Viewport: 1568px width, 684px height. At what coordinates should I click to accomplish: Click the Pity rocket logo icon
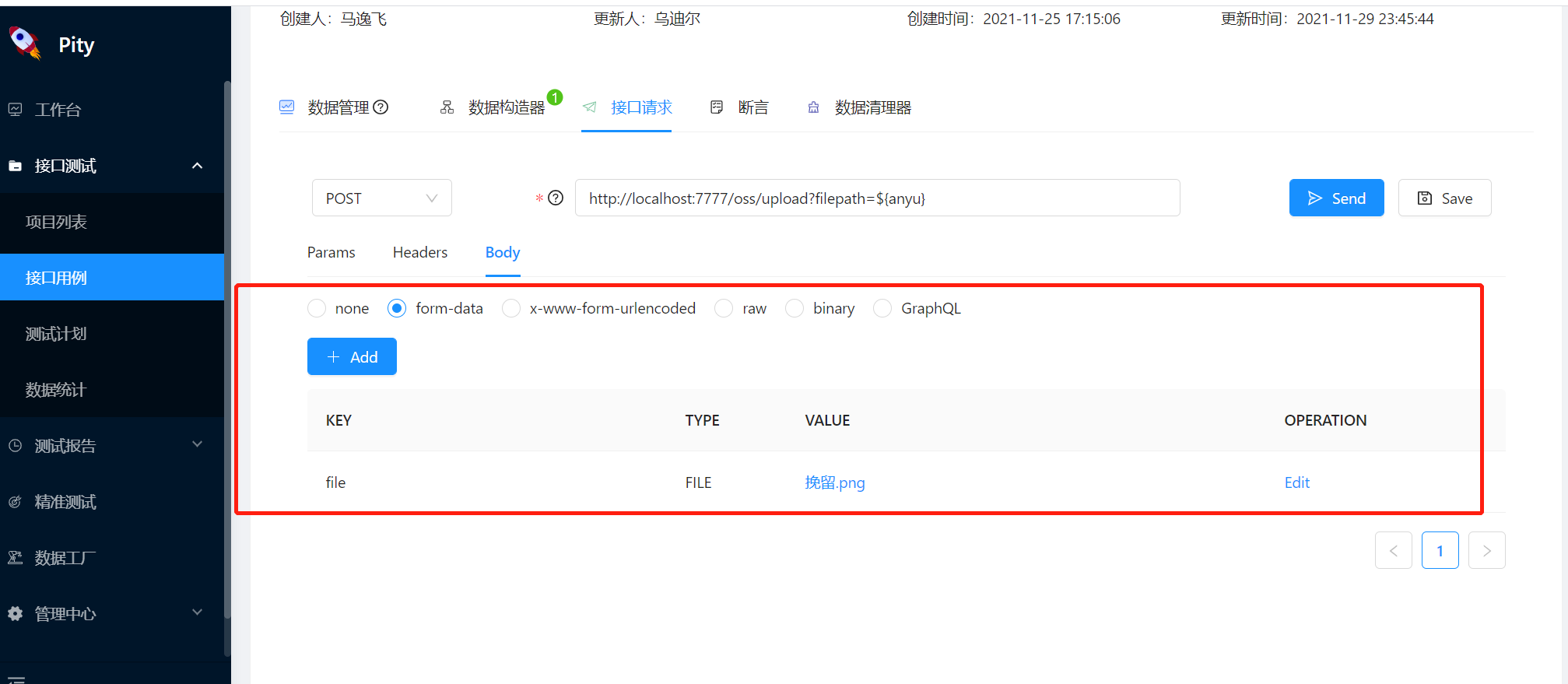click(25, 43)
